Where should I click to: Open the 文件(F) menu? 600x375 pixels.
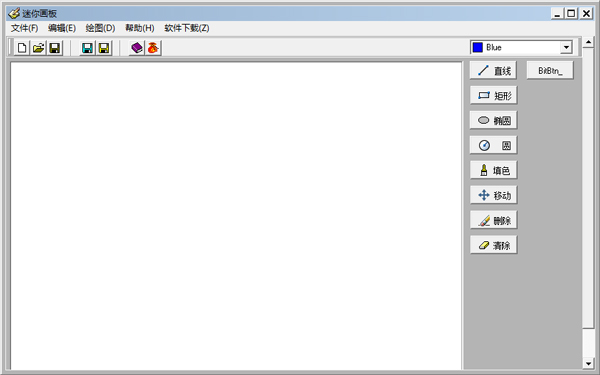pos(24,28)
